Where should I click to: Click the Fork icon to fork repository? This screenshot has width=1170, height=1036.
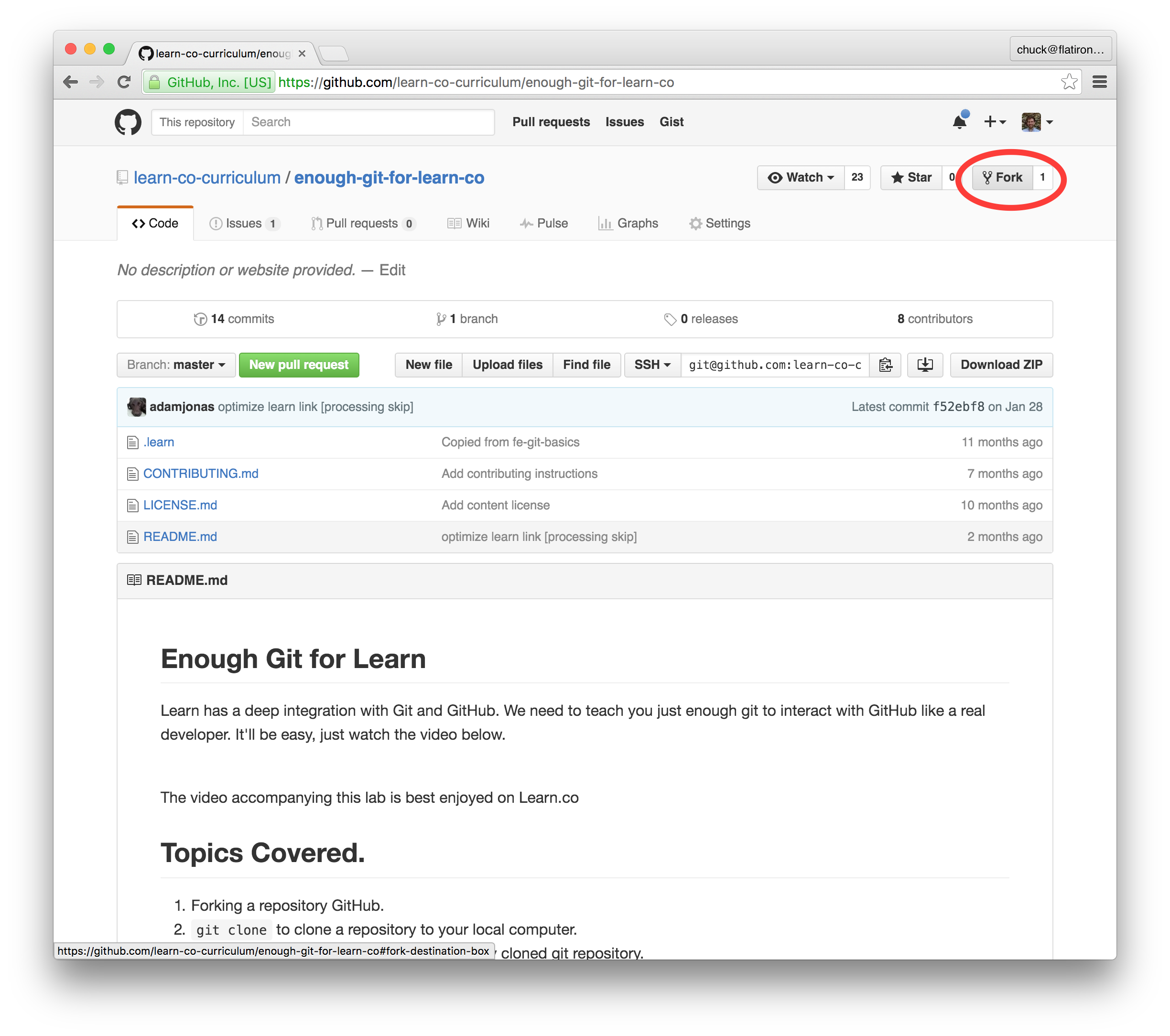point(1001,177)
